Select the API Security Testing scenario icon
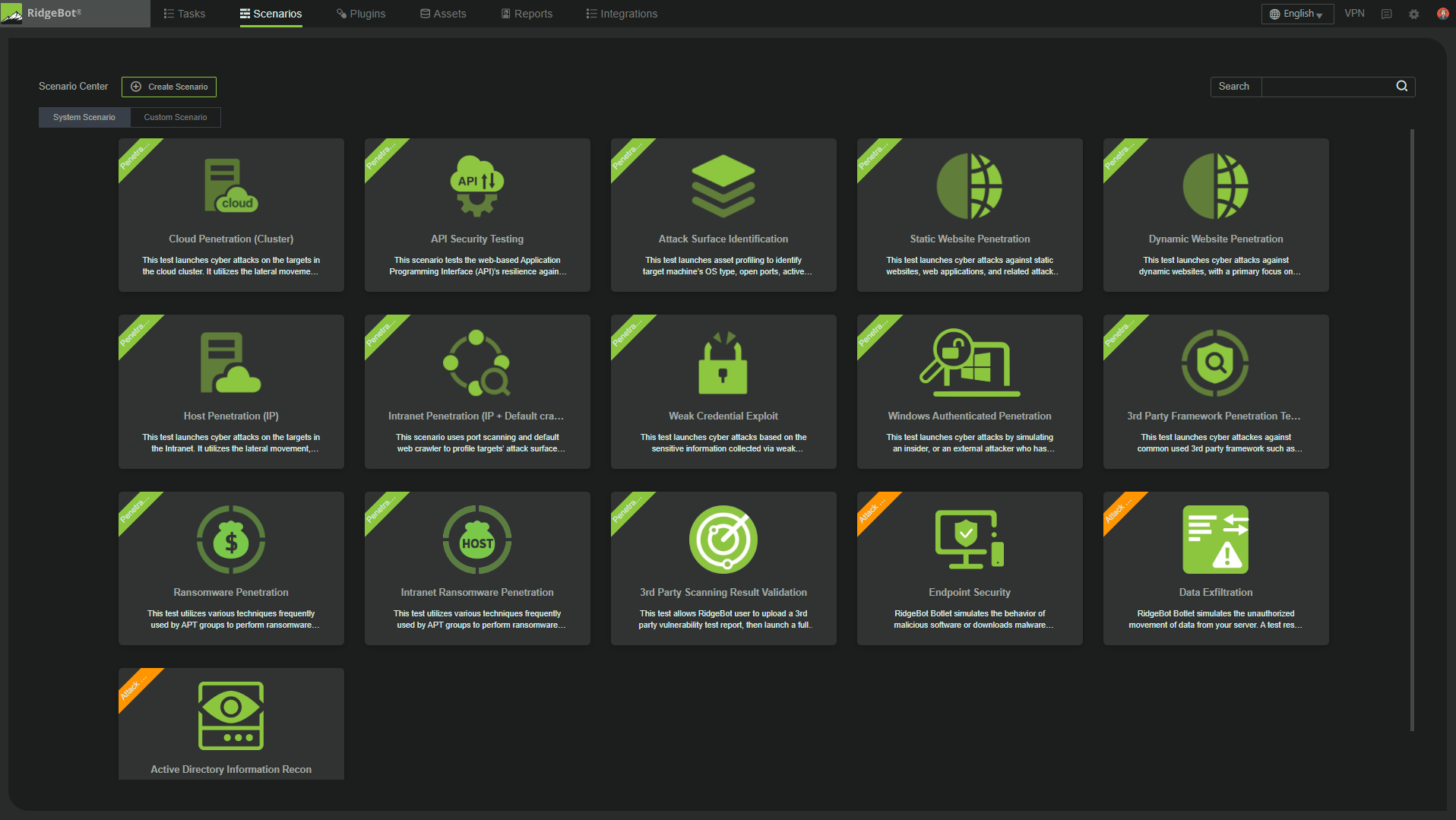This screenshot has height=820, width=1456. click(476, 186)
